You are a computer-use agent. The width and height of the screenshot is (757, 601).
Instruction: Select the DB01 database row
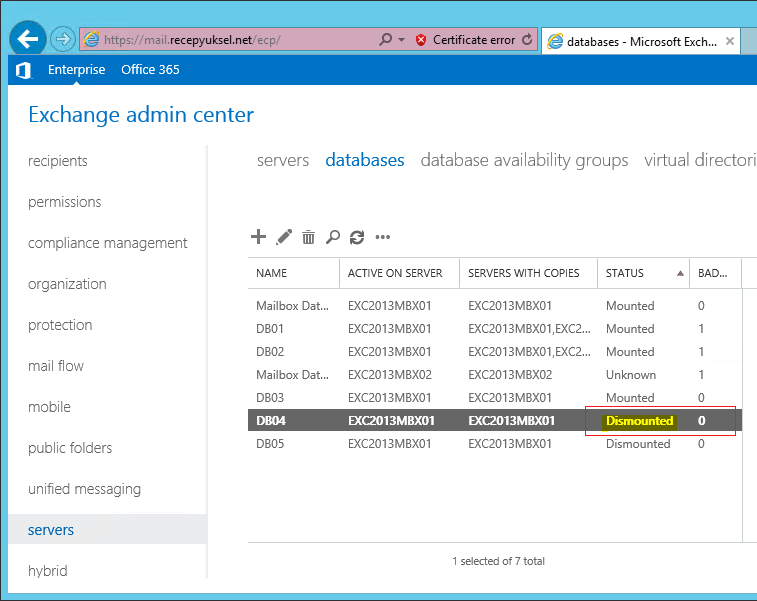click(495, 329)
